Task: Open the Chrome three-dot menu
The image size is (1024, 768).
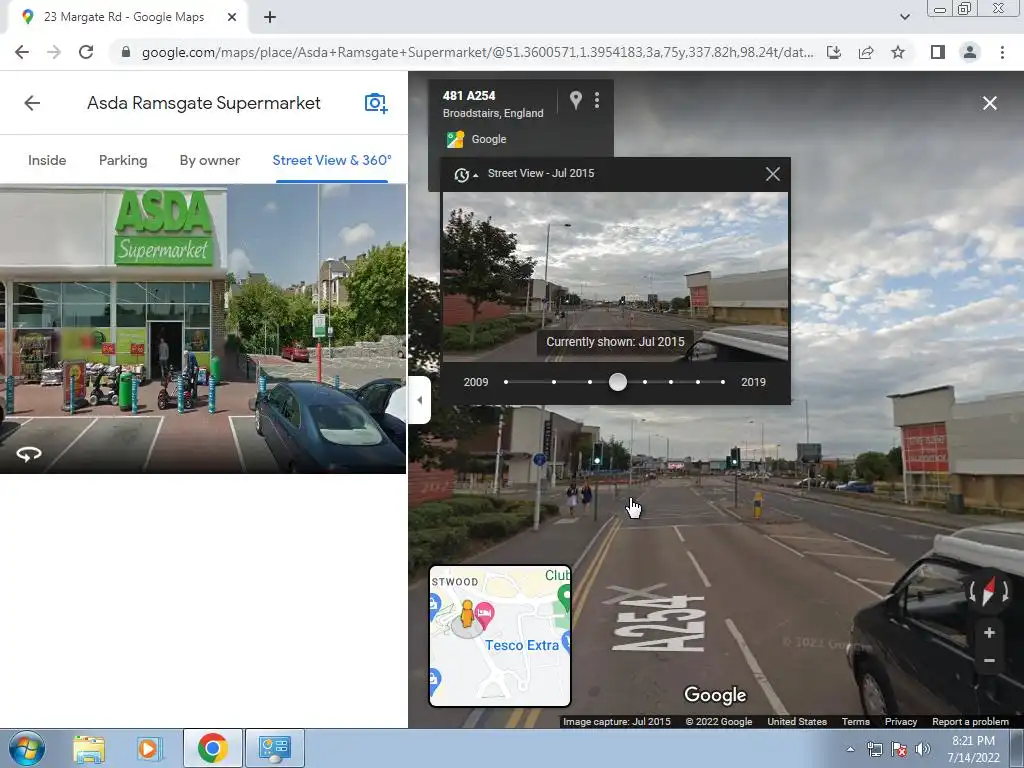Action: (1002, 52)
